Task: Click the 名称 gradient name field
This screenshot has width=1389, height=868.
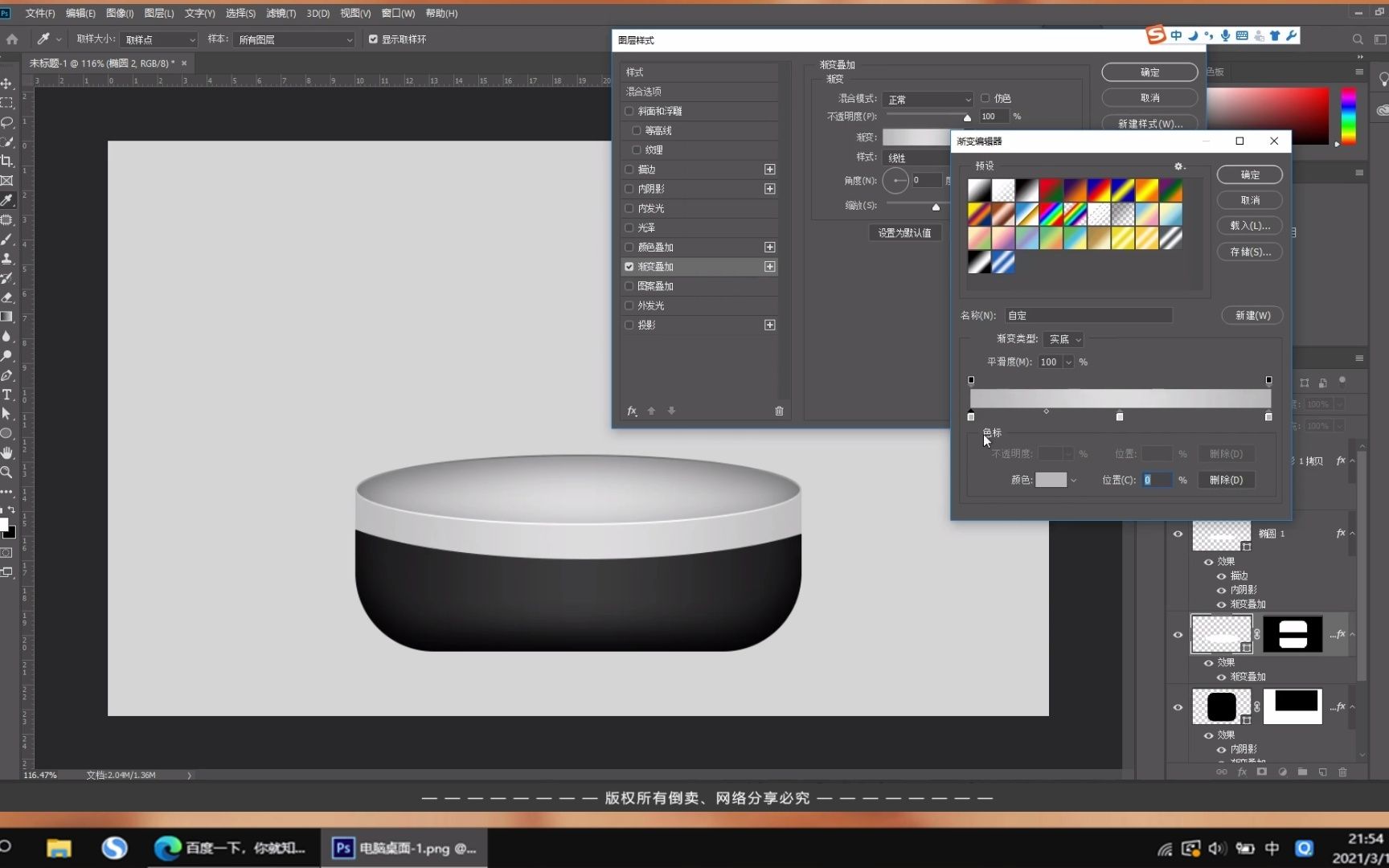Action: pos(1088,316)
